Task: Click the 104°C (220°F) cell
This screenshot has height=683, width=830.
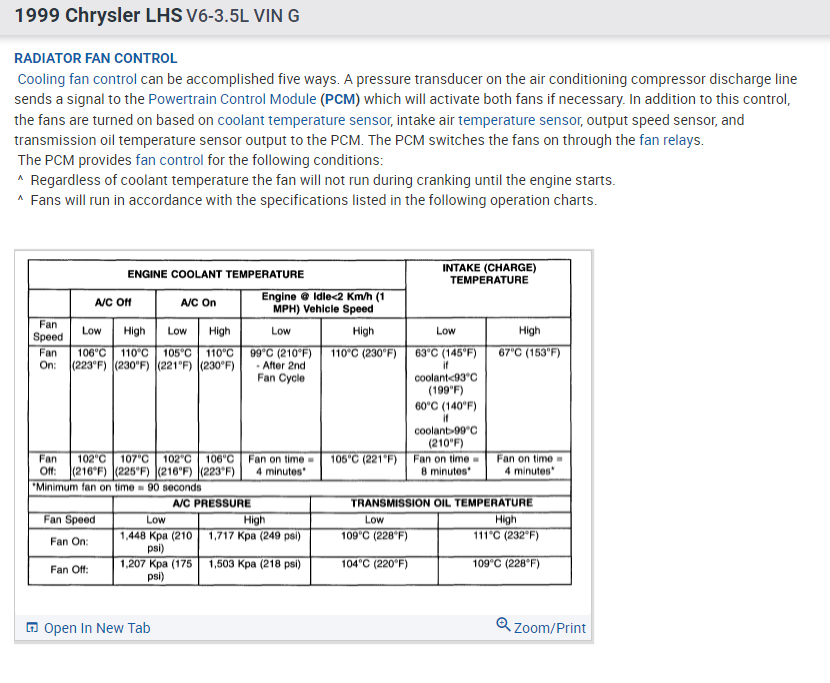Action: [x=374, y=570]
